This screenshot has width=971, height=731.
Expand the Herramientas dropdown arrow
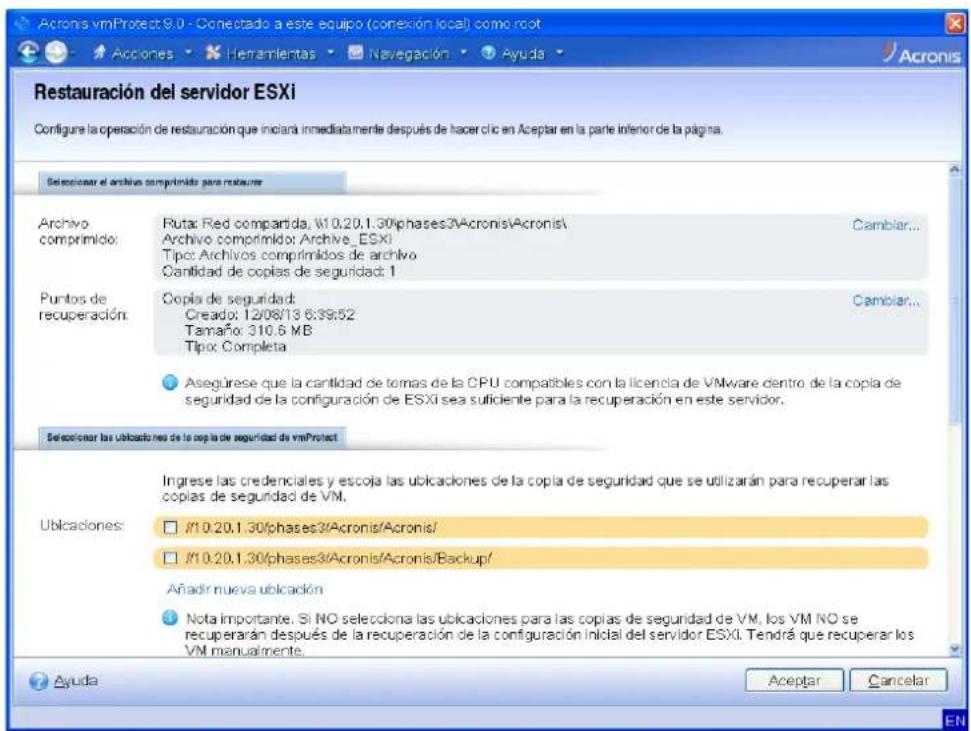coord(331,53)
